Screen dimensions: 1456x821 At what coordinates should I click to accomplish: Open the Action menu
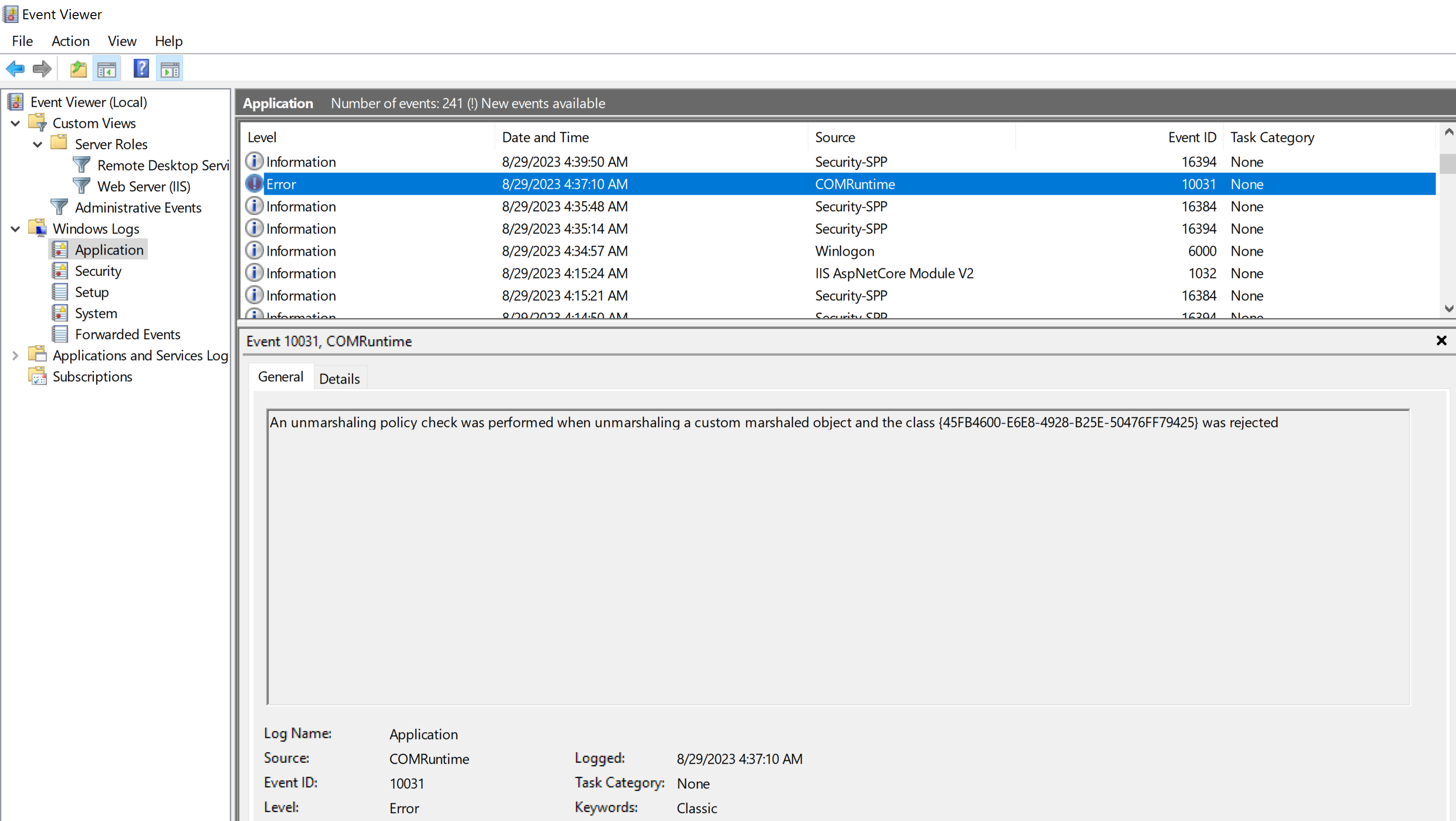point(70,41)
